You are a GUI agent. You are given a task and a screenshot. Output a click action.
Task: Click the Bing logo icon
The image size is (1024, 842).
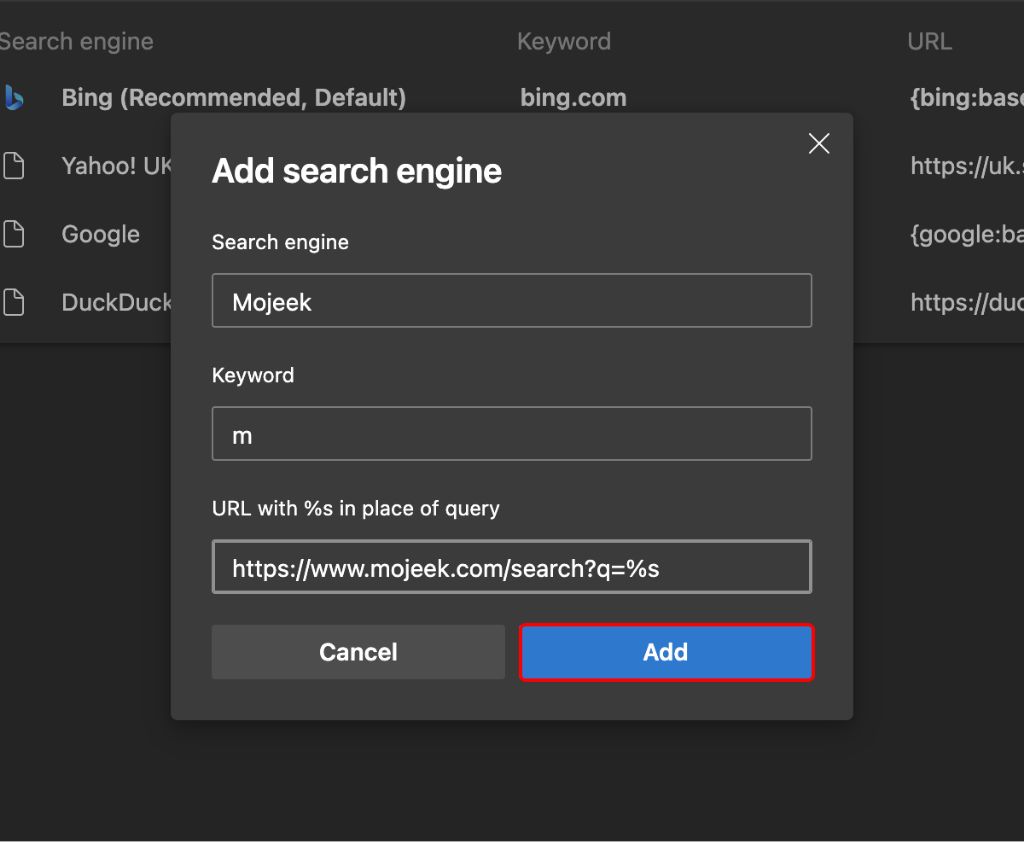point(14,98)
